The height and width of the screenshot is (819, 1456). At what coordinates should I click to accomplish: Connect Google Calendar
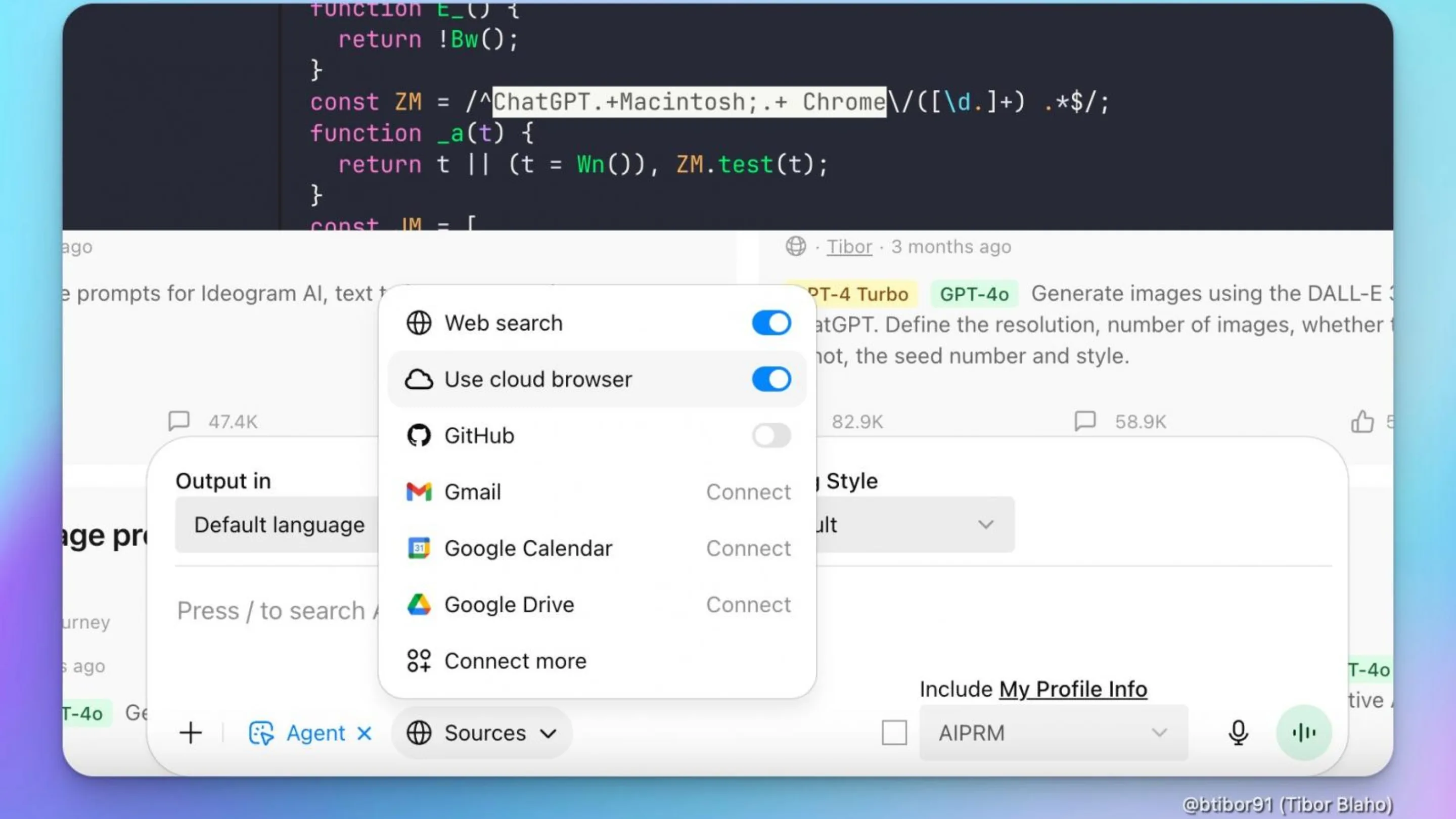pyautogui.click(x=748, y=548)
